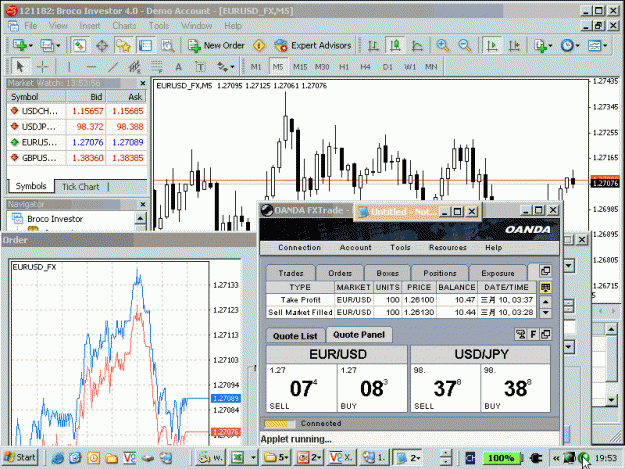Click the 100% battery indicator
The width and height of the screenshot is (625, 469).
click(x=501, y=458)
